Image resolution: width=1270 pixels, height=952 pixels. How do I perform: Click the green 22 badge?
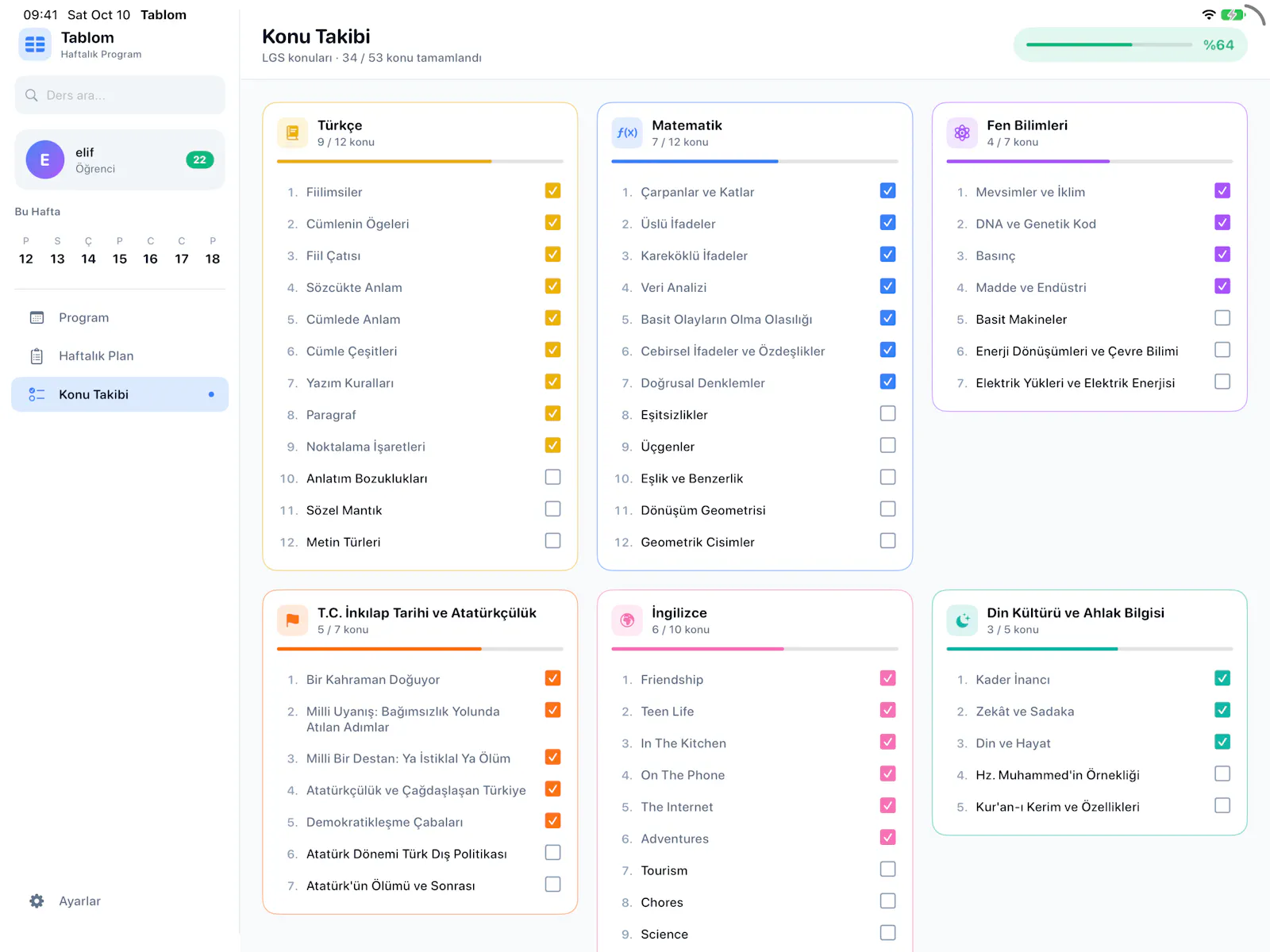click(x=200, y=159)
